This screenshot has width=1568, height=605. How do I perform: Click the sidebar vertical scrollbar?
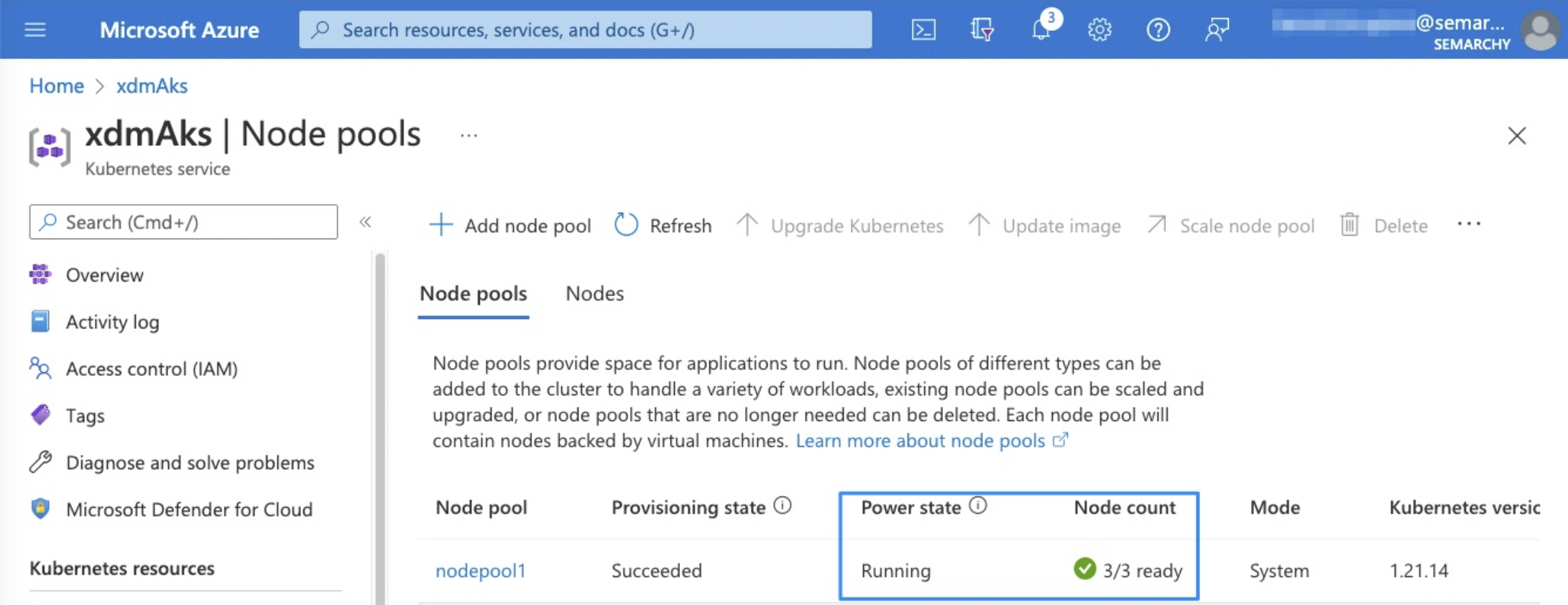pos(380,428)
